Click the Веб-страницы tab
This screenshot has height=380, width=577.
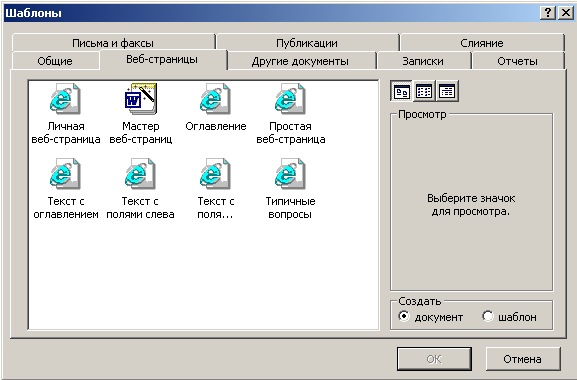tap(162, 59)
